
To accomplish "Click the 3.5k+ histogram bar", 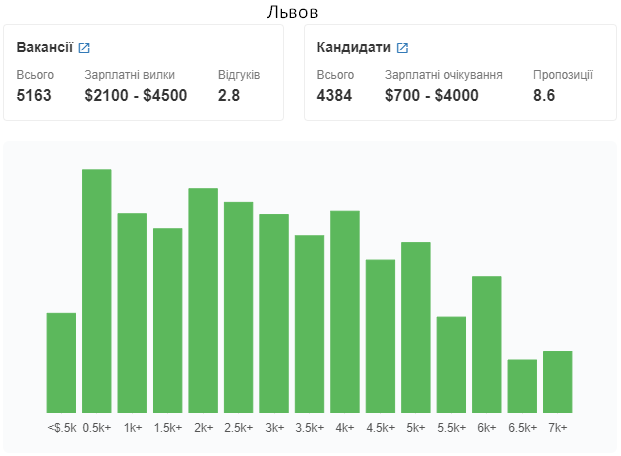I will coord(309,324).
